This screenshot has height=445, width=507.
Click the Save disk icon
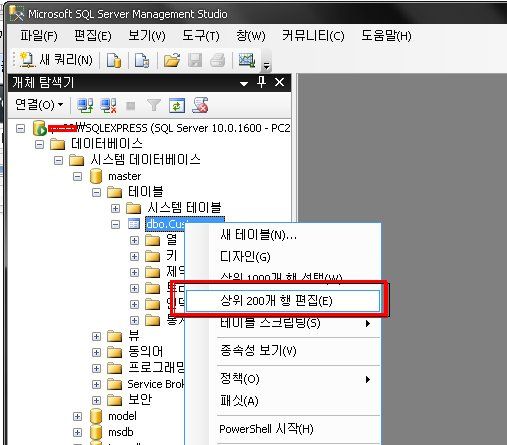[195, 61]
